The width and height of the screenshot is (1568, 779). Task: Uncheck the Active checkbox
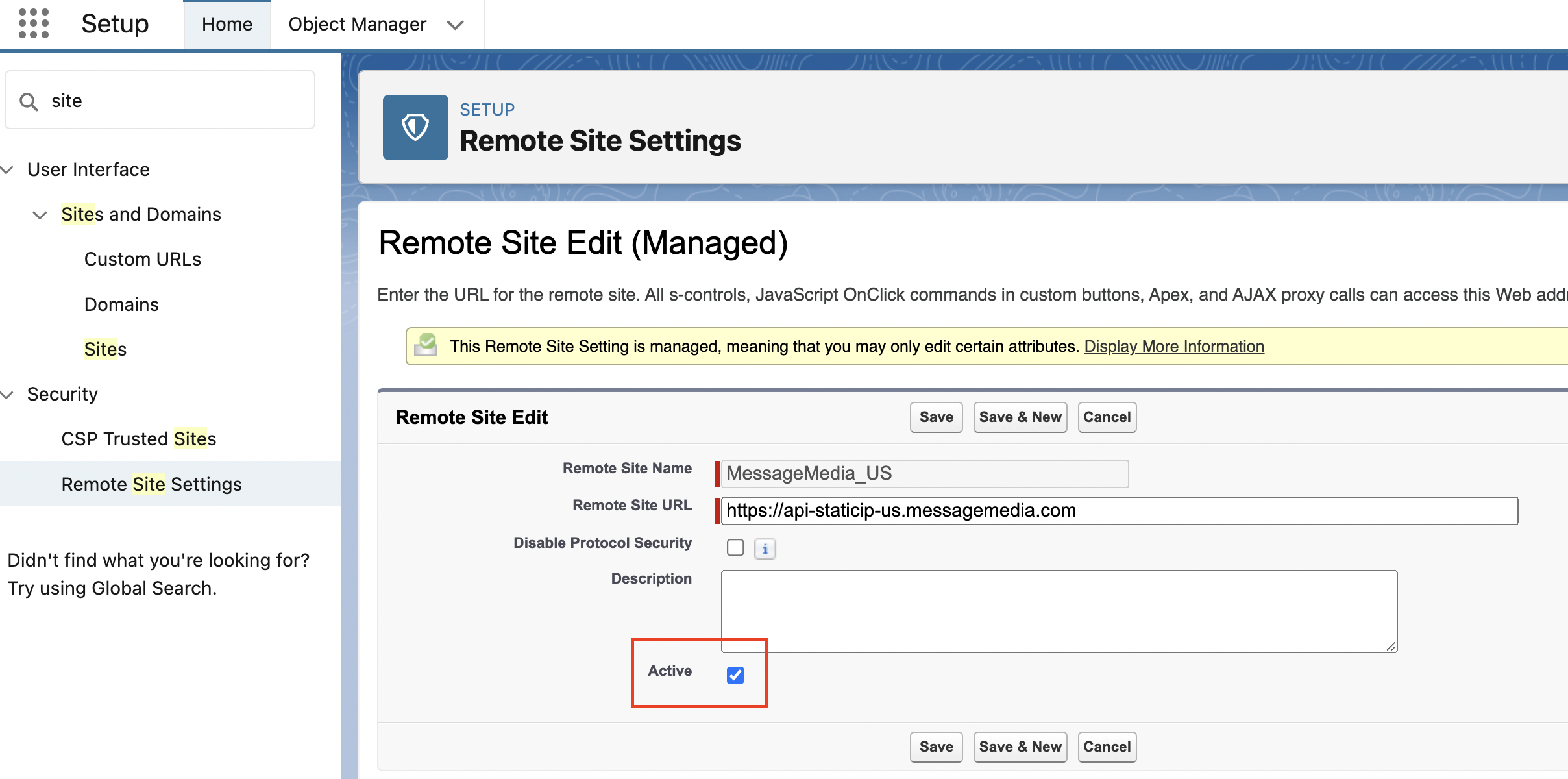735,675
